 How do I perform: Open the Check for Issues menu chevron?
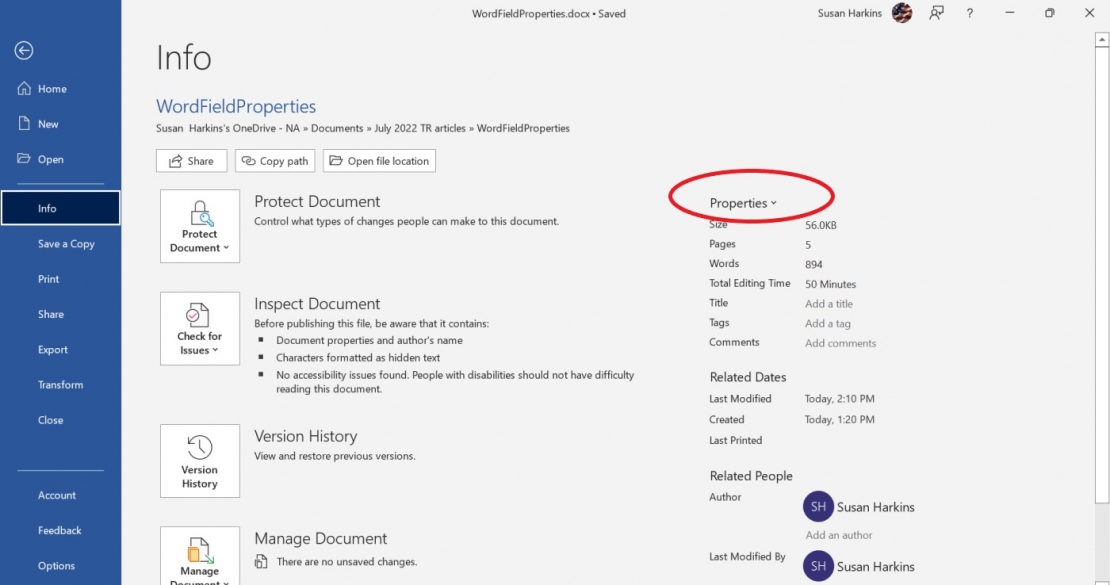pyautogui.click(x=217, y=349)
